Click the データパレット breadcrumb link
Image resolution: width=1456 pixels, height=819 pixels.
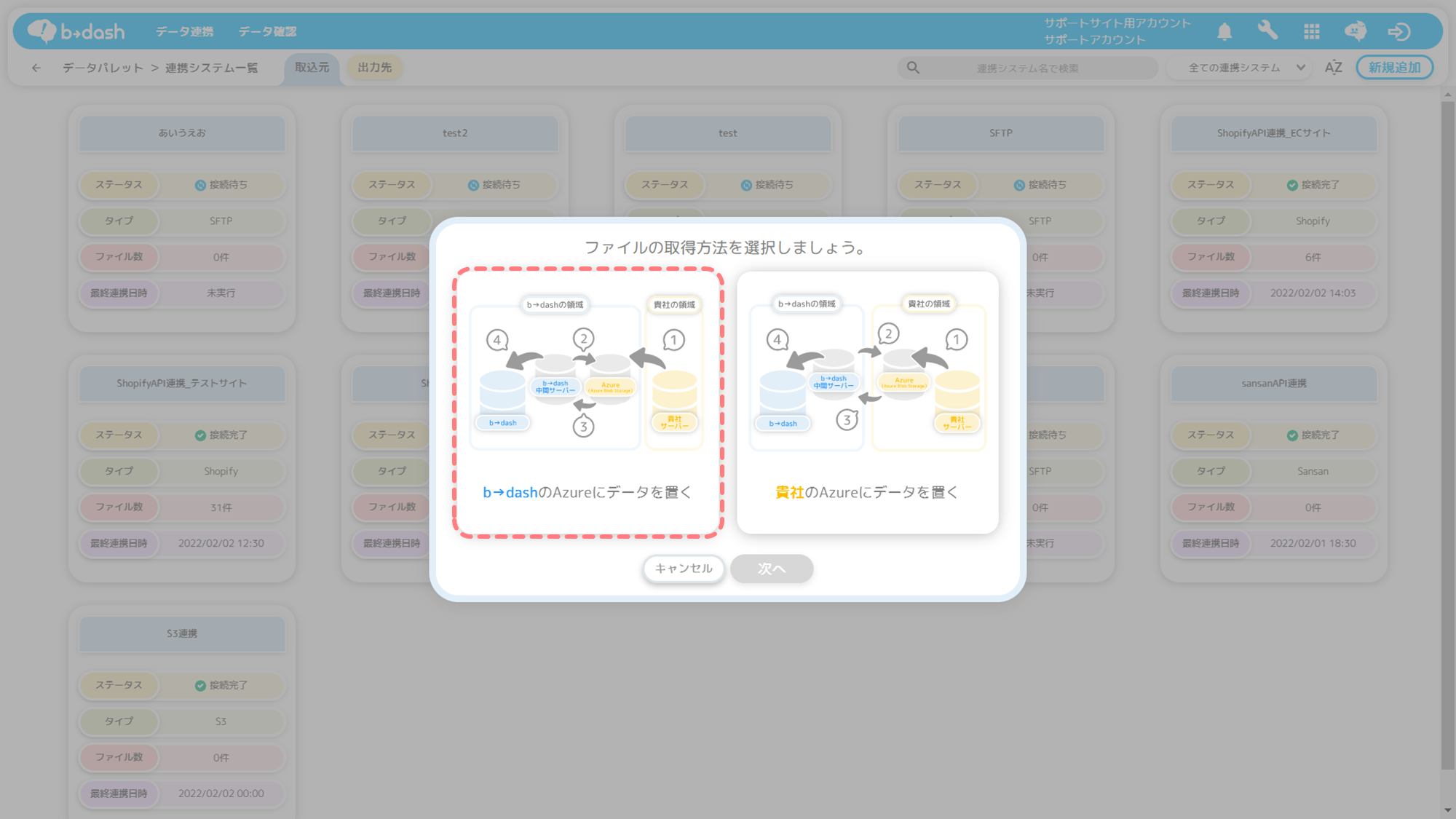point(103,68)
